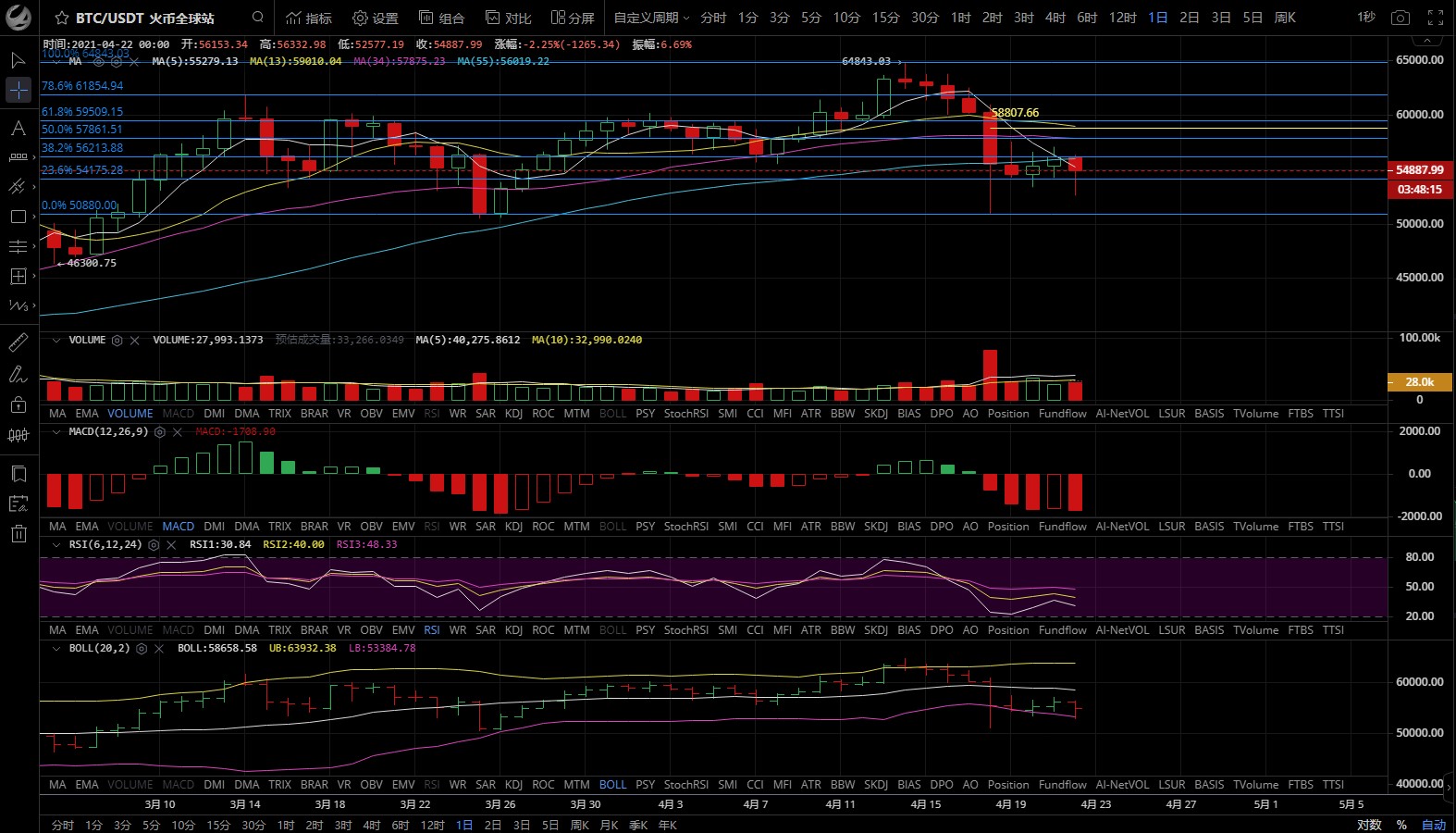This screenshot has width=1456, height=833.
Task: Open the symbol search magnifier
Action: click(258, 17)
